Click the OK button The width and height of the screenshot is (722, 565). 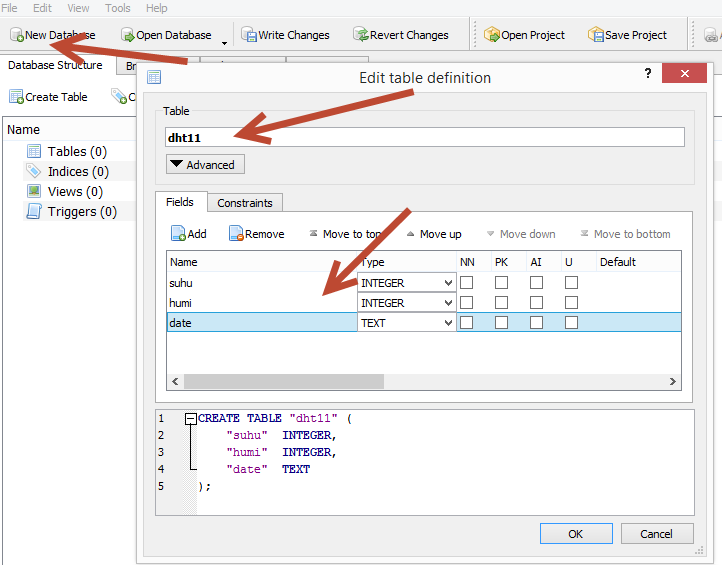coord(576,534)
